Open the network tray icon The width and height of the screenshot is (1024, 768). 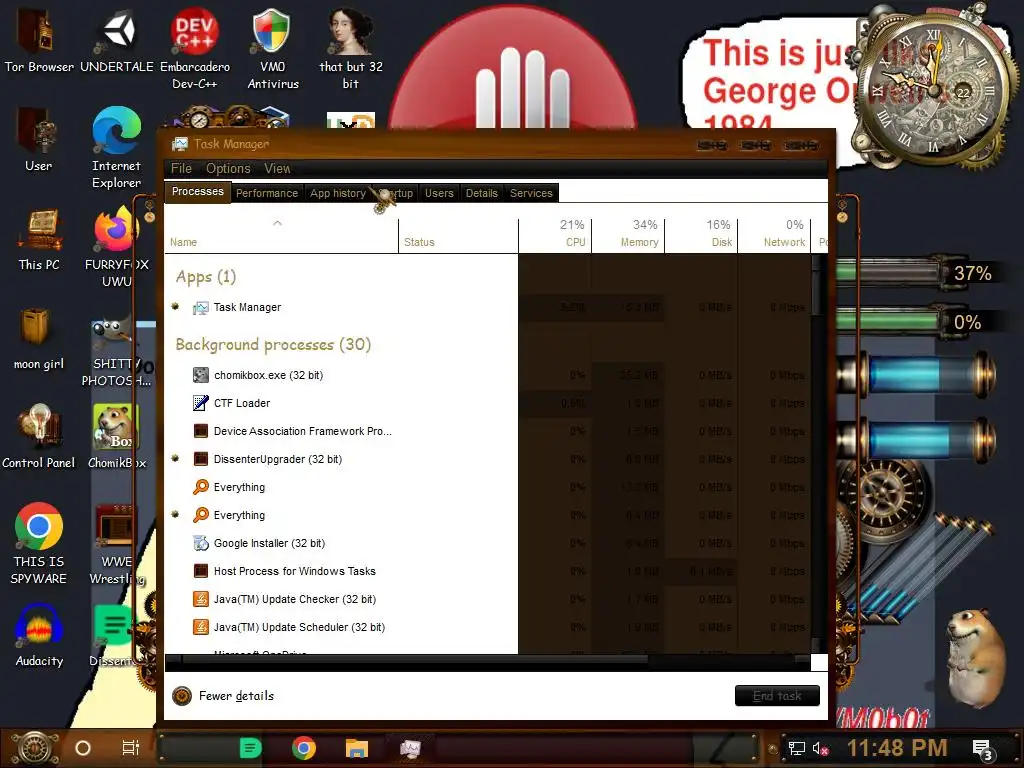click(x=796, y=748)
